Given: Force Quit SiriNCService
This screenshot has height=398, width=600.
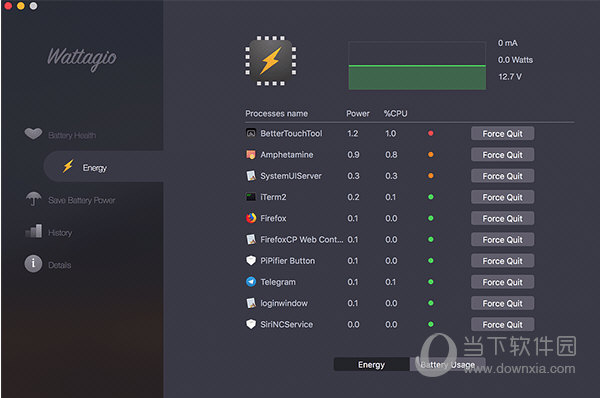Looking at the screenshot, I should click(x=502, y=325).
